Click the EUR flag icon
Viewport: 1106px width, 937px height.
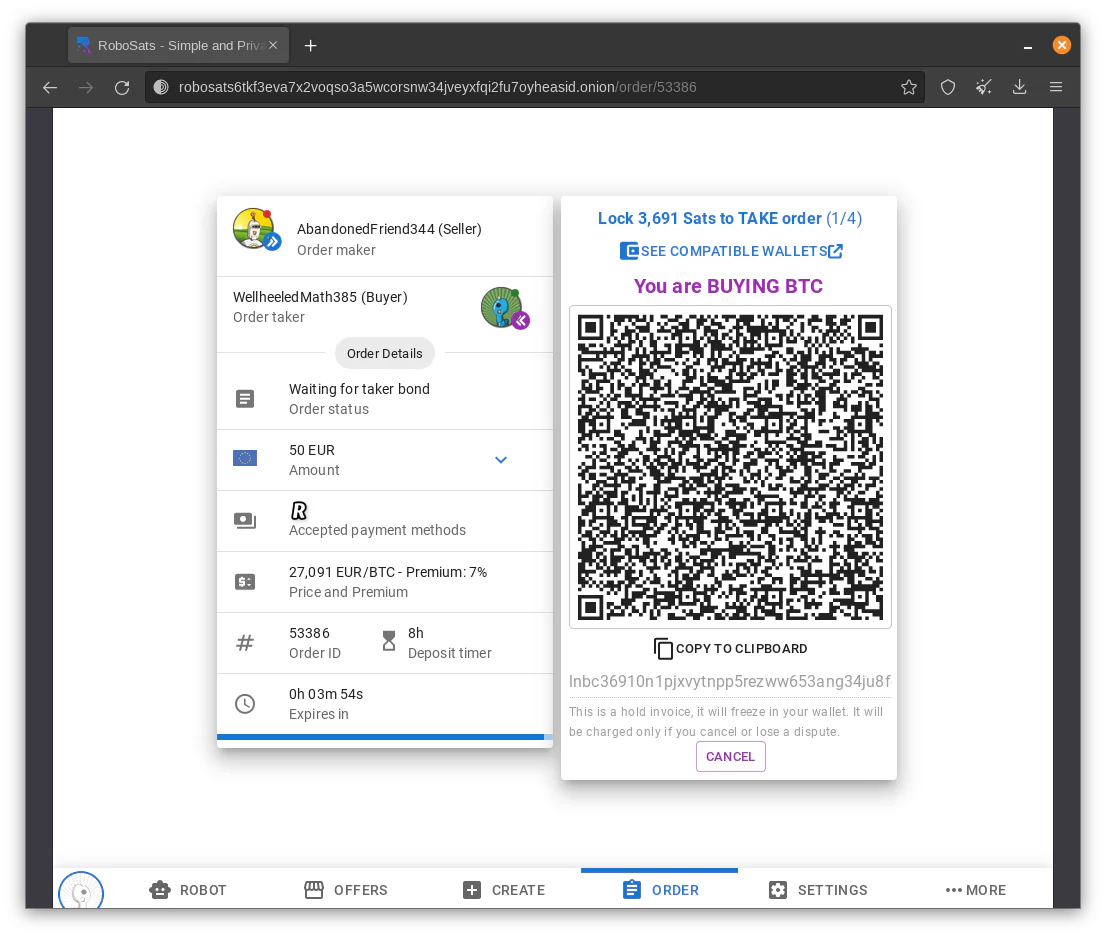point(245,459)
